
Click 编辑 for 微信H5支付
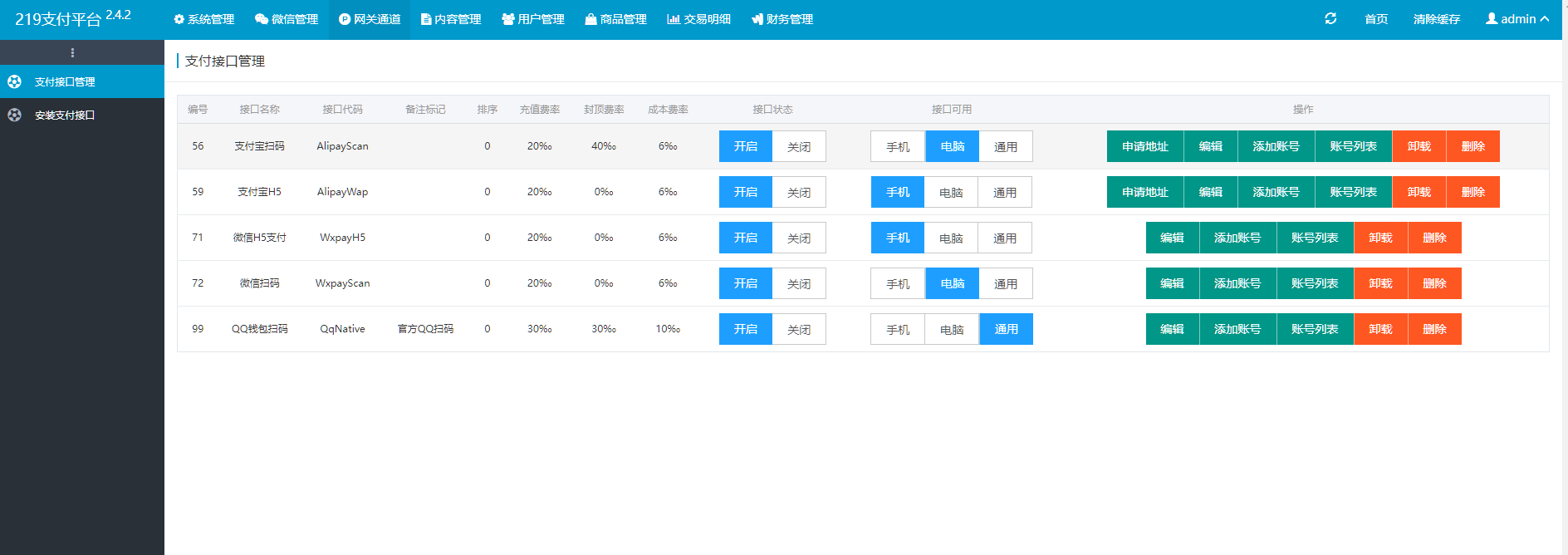click(x=1173, y=238)
